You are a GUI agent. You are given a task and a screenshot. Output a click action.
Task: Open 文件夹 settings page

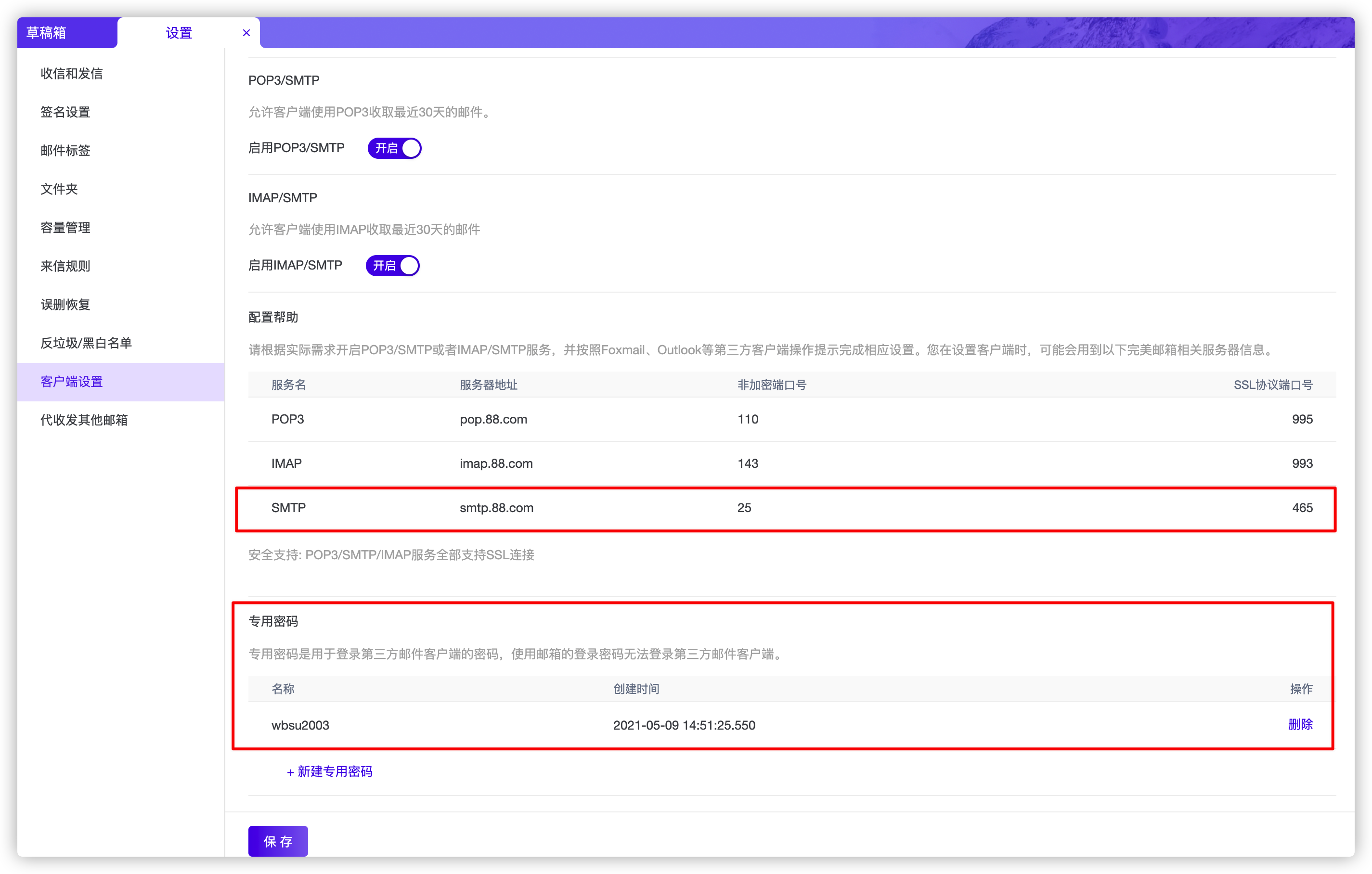(59, 189)
